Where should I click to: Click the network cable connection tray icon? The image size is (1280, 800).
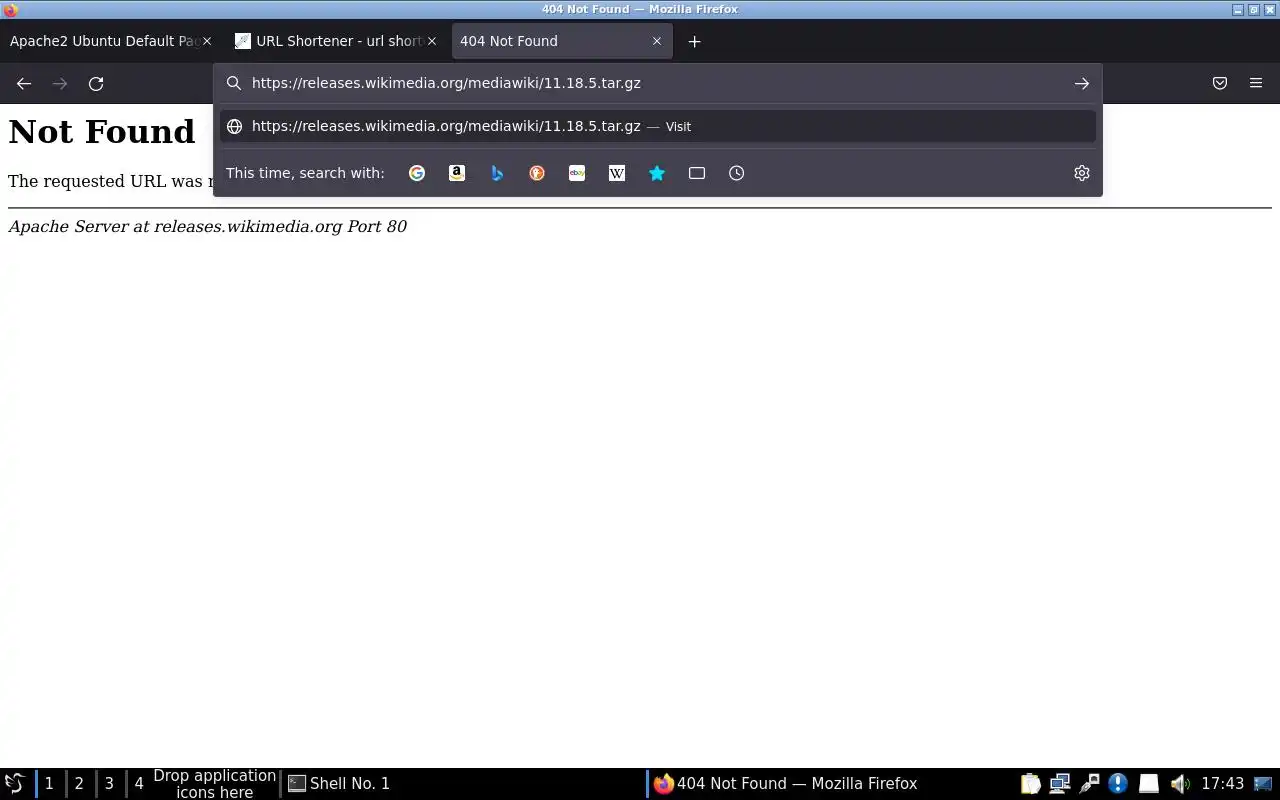point(1089,784)
